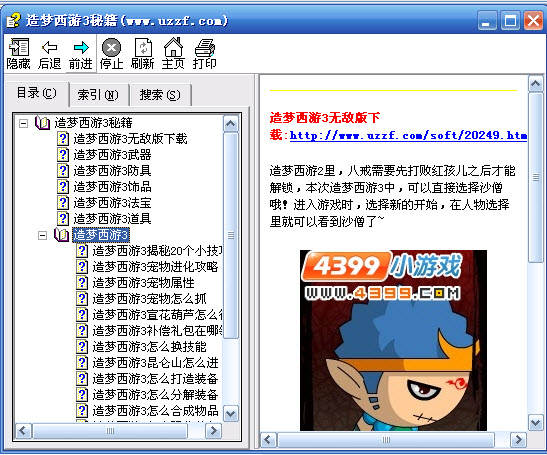Image resolution: width=547 pixels, height=455 pixels.
Task: Open 造梦西游3补偿礼包在哪 topic
Action: click(x=157, y=331)
